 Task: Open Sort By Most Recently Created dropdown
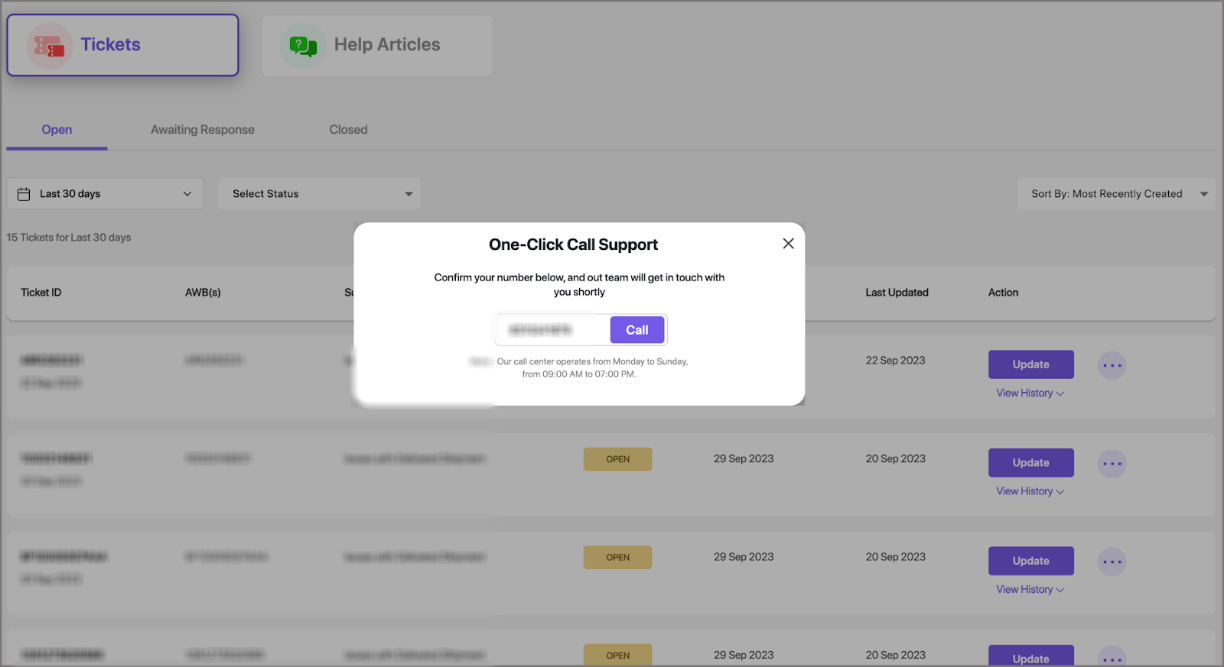pyautogui.click(x=1116, y=194)
